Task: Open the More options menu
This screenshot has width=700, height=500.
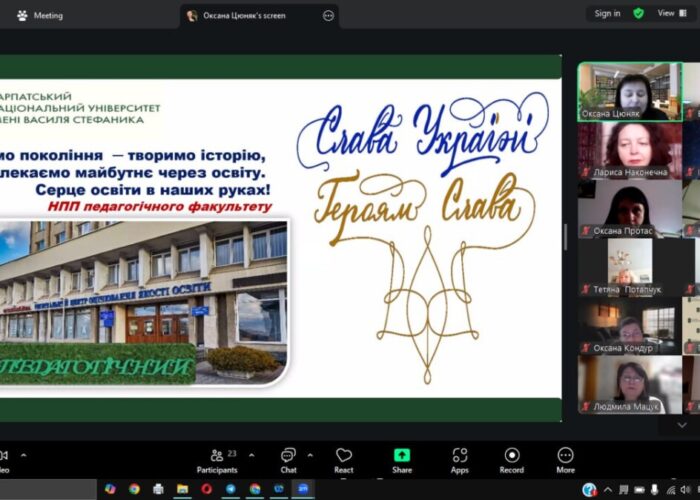Action: [566, 458]
